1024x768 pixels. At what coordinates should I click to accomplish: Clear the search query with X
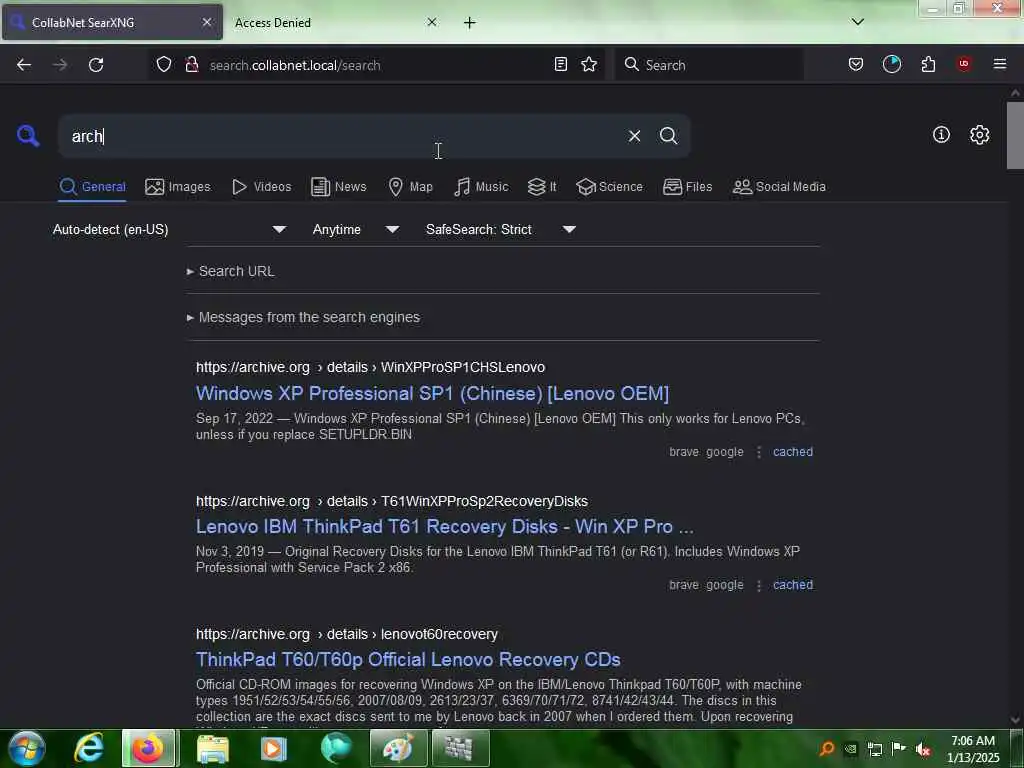pos(634,136)
